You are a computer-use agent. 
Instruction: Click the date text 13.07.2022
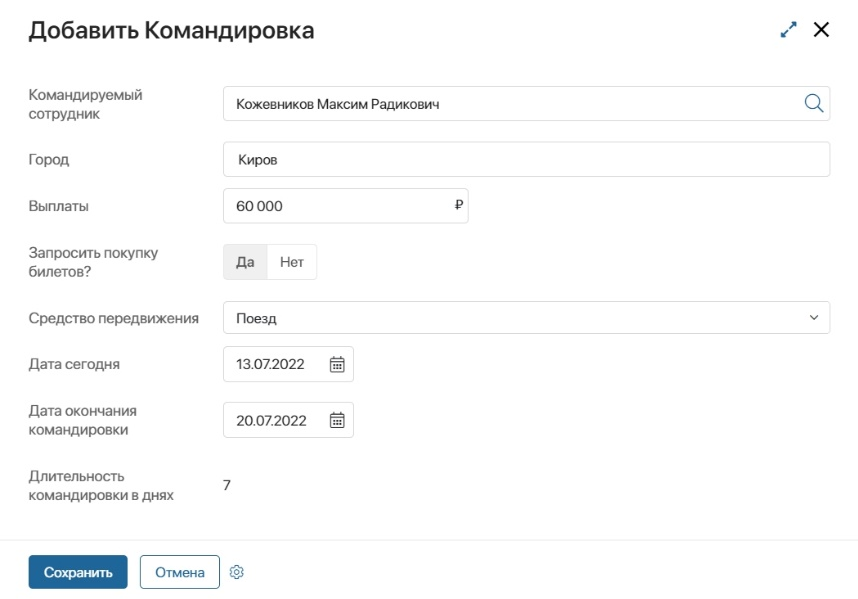pos(271,365)
